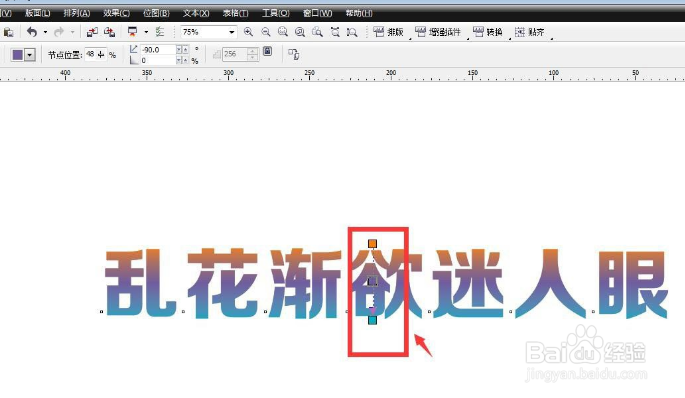Open the undo history dropdown arrow

[45, 32]
